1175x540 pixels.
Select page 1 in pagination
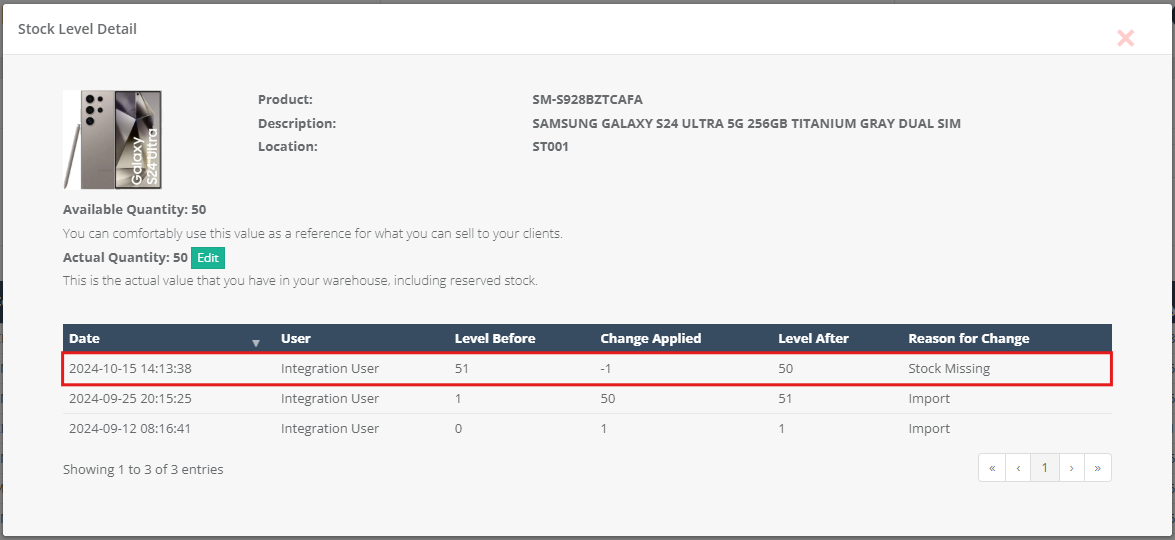[1044, 468]
